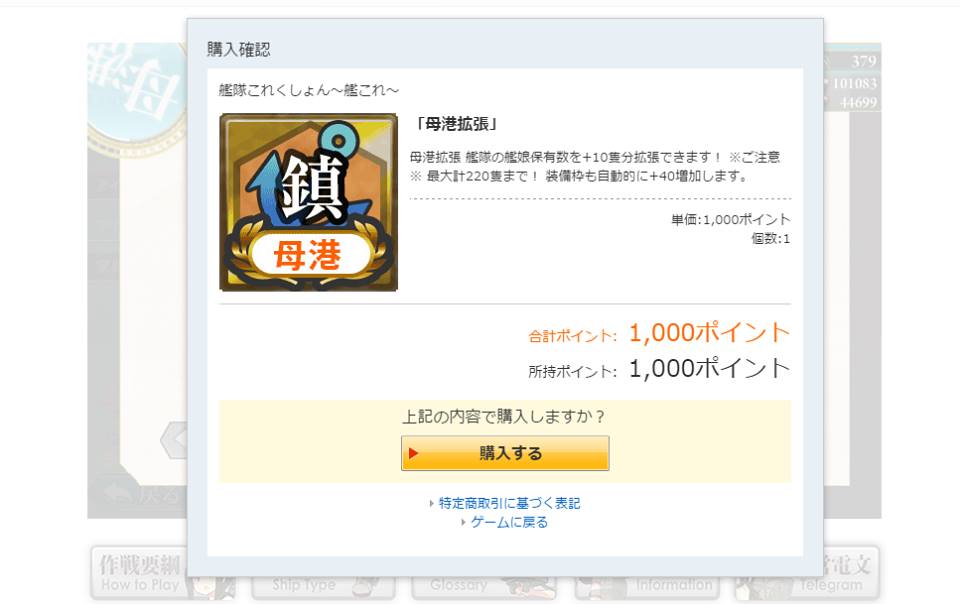Click the 44699 resource counter
This screenshot has height=604, width=960.
pos(858,102)
